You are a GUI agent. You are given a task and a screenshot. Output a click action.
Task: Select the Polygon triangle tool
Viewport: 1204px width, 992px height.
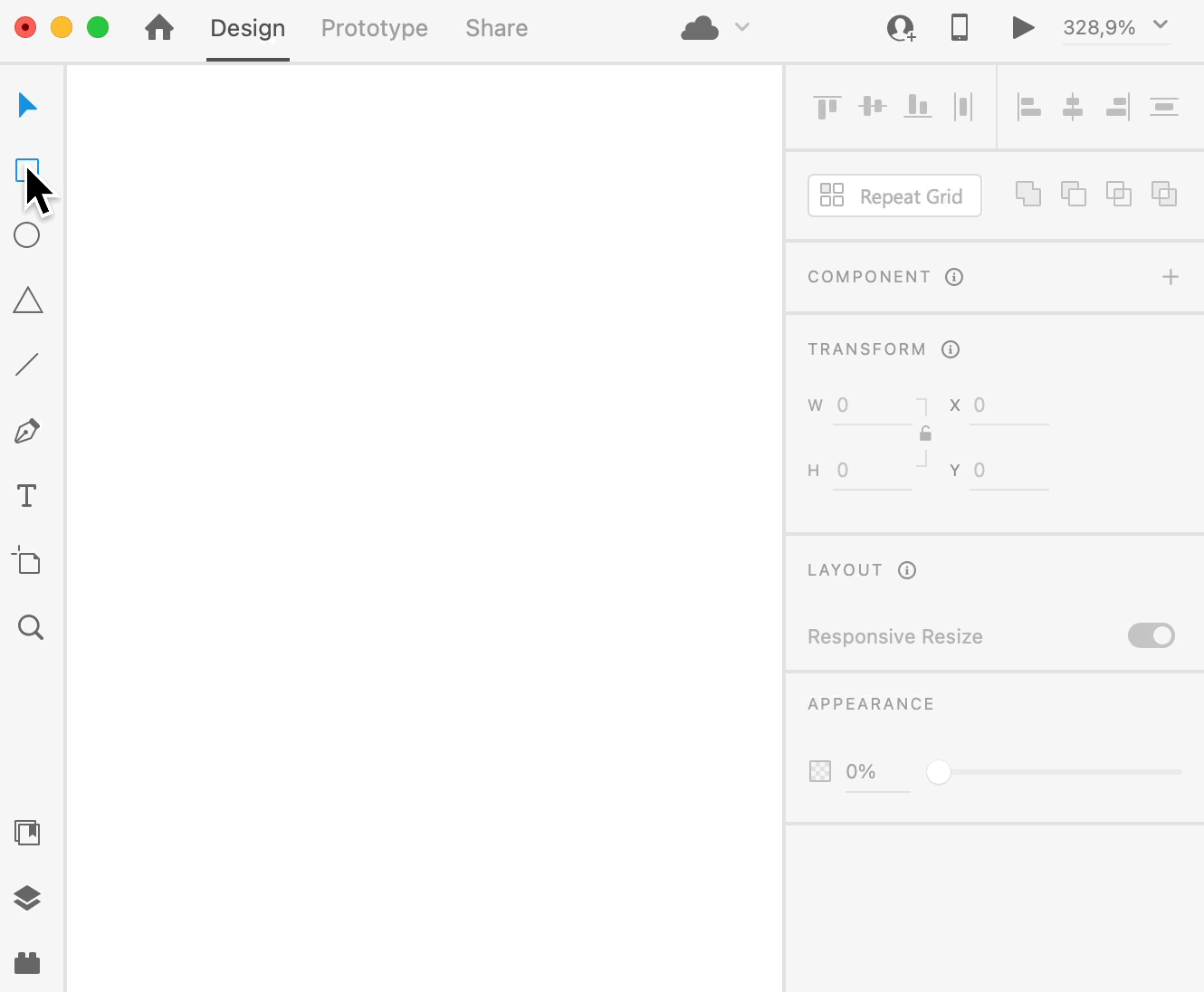[x=28, y=300]
